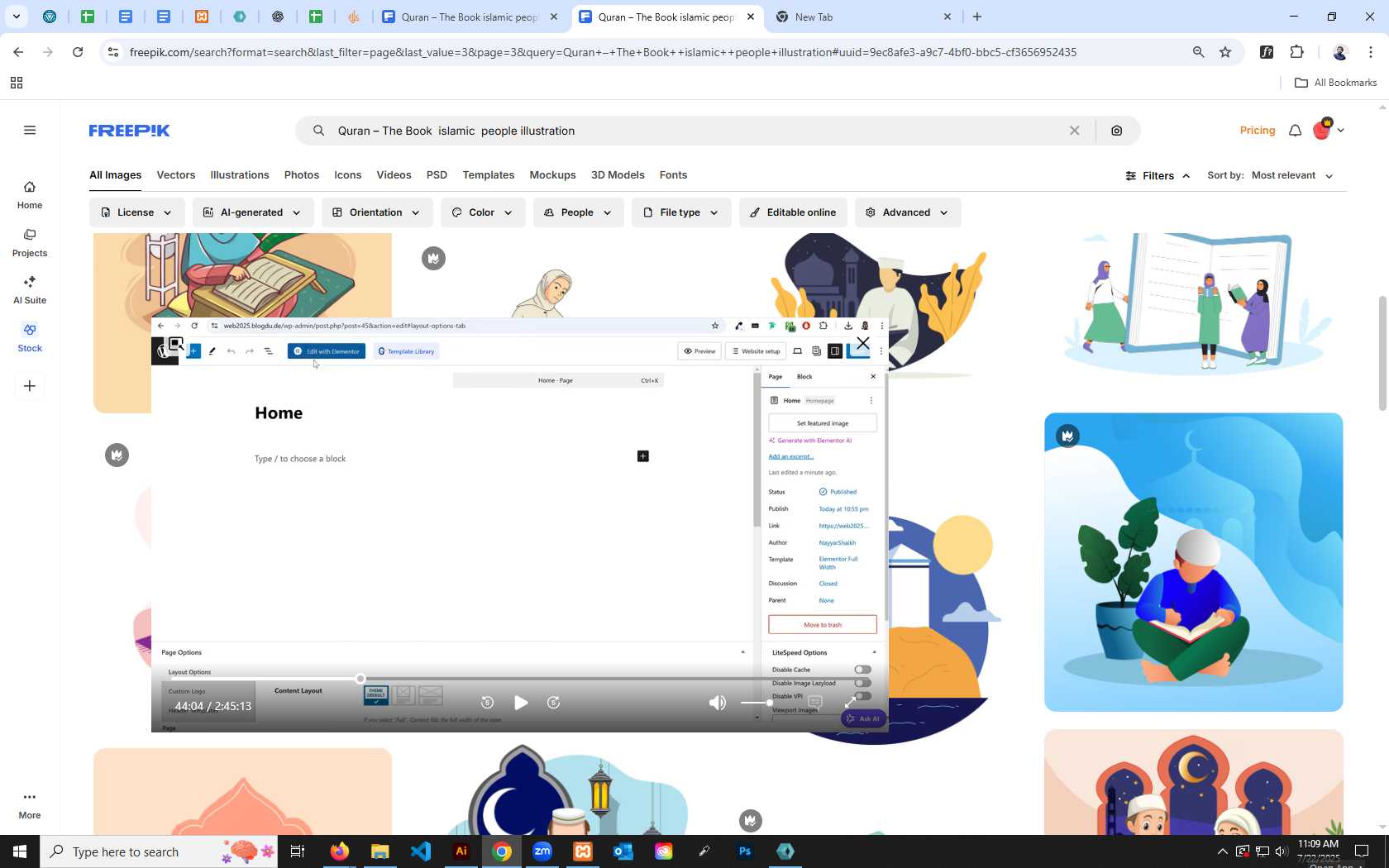The width and height of the screenshot is (1389, 868).
Task: Rewind the video five seconds
Action: 487,703
